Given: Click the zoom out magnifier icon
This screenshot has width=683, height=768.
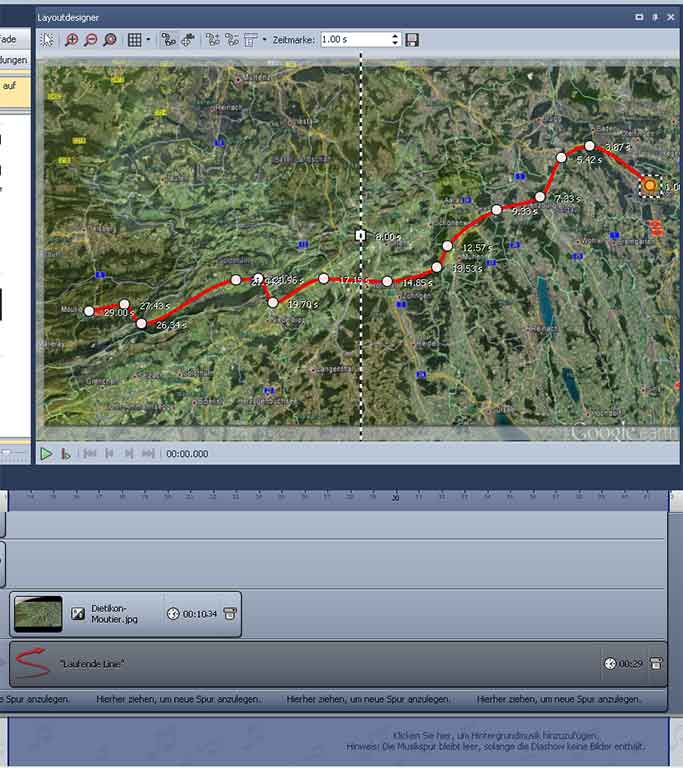Looking at the screenshot, I should click(90, 40).
